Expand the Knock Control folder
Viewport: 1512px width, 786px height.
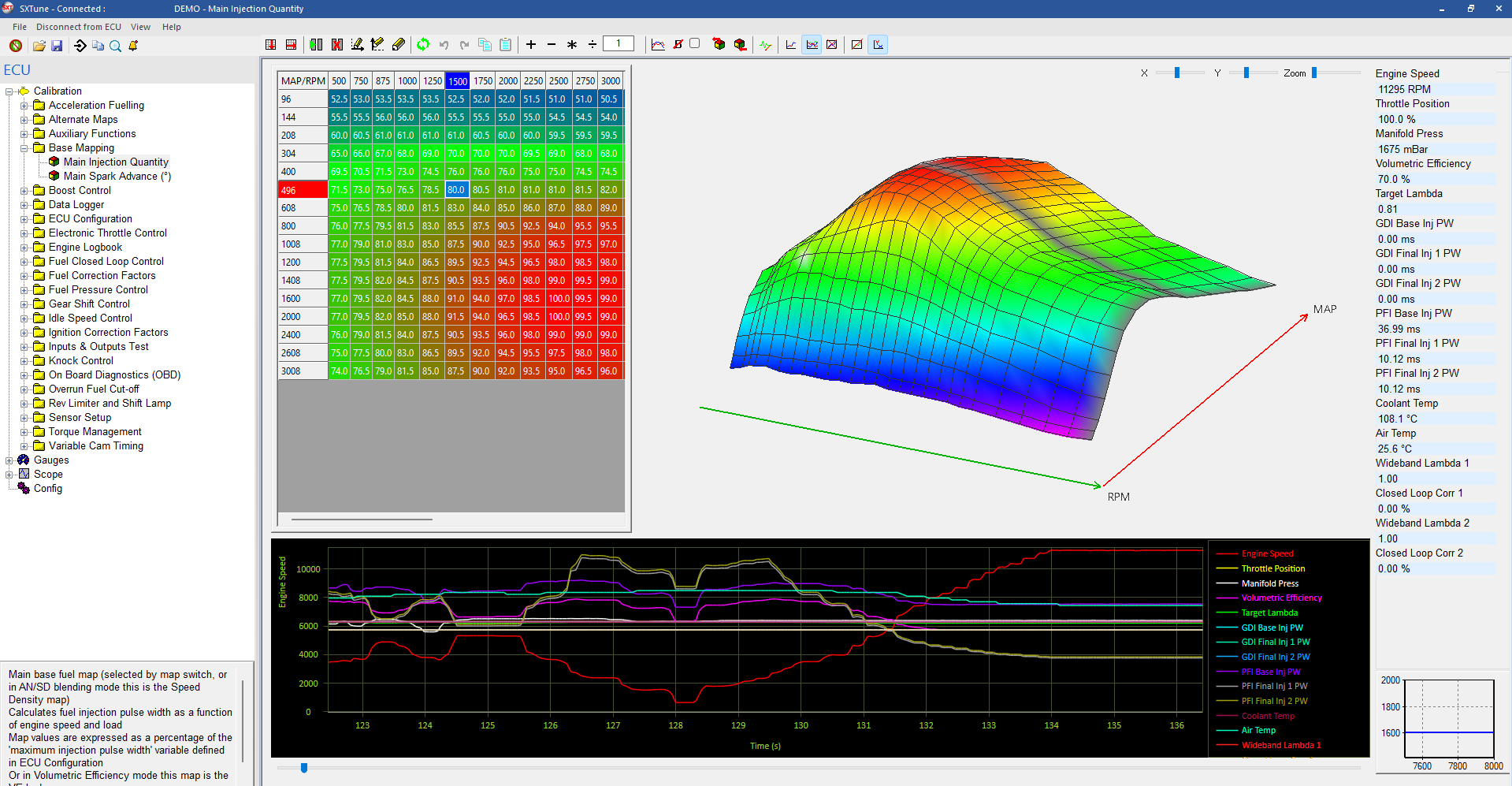24,361
